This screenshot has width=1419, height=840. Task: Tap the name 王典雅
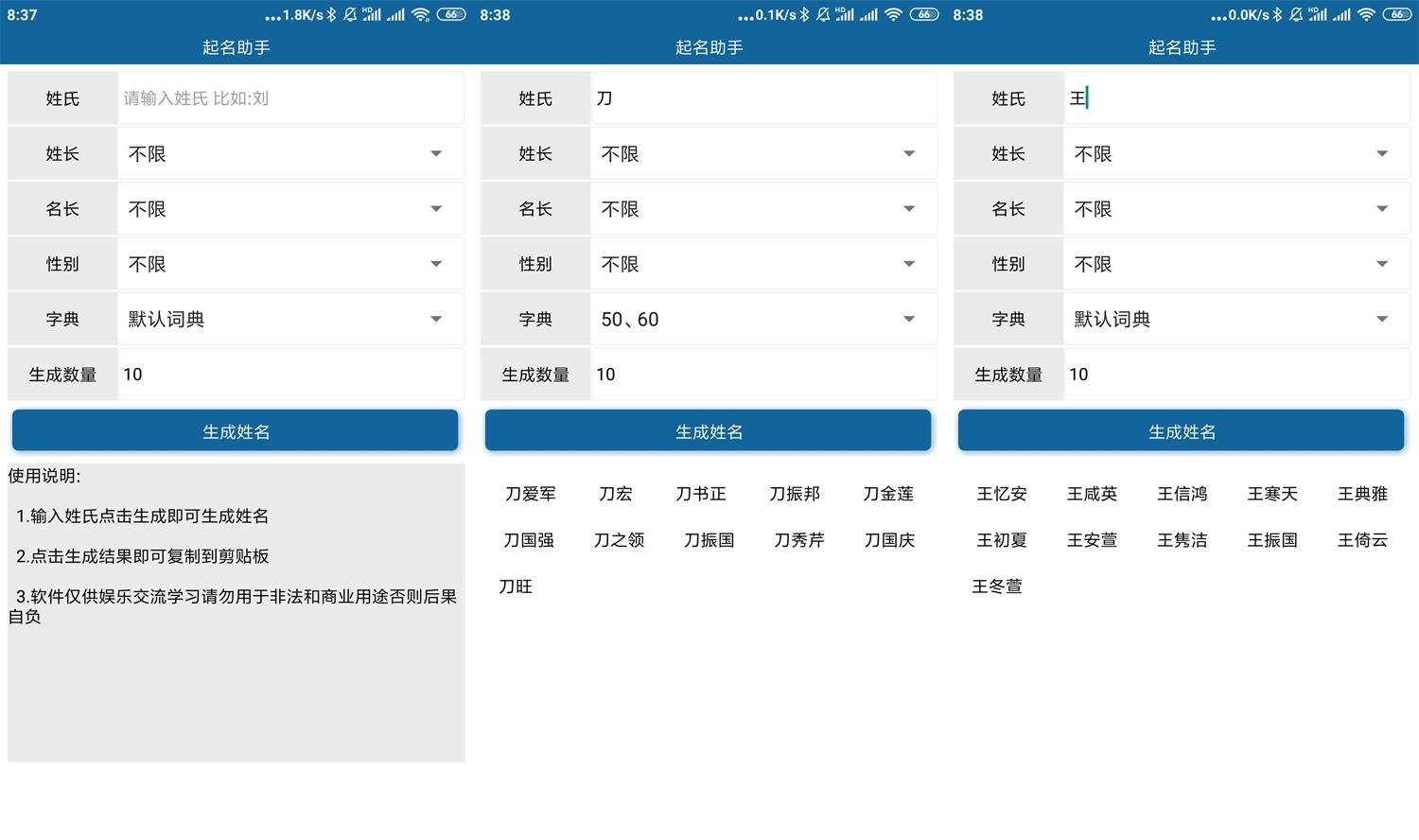click(x=1361, y=493)
